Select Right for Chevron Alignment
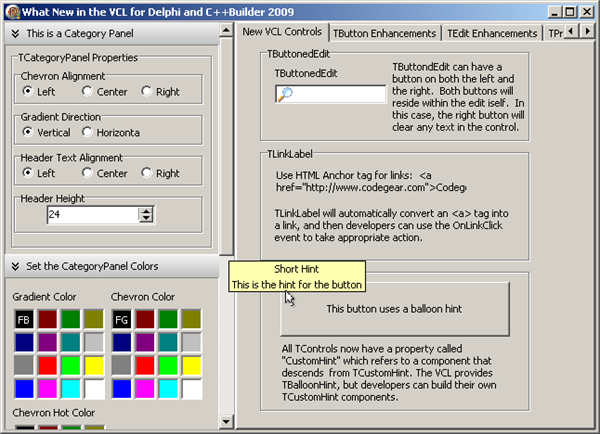The width and height of the screenshot is (600, 434). (x=147, y=91)
